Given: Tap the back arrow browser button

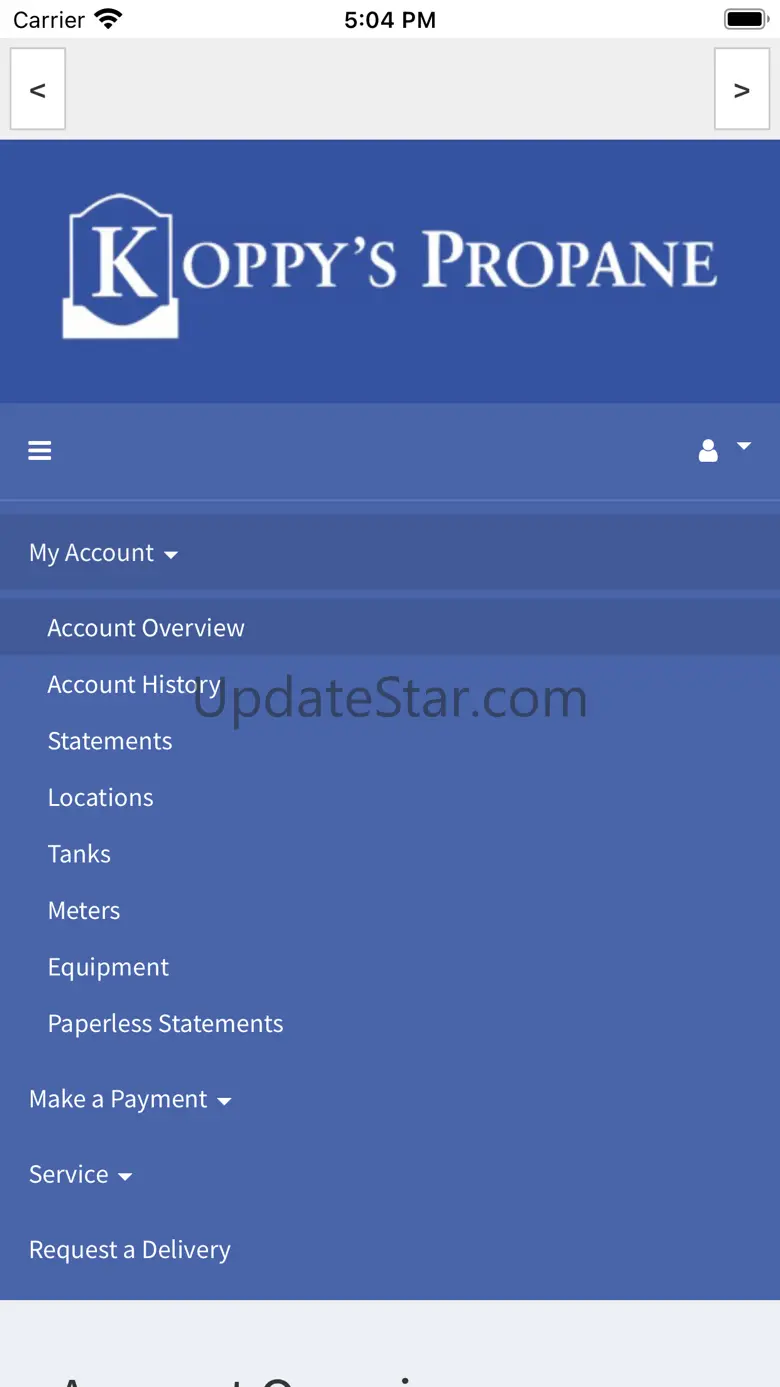Looking at the screenshot, I should click(x=38, y=89).
